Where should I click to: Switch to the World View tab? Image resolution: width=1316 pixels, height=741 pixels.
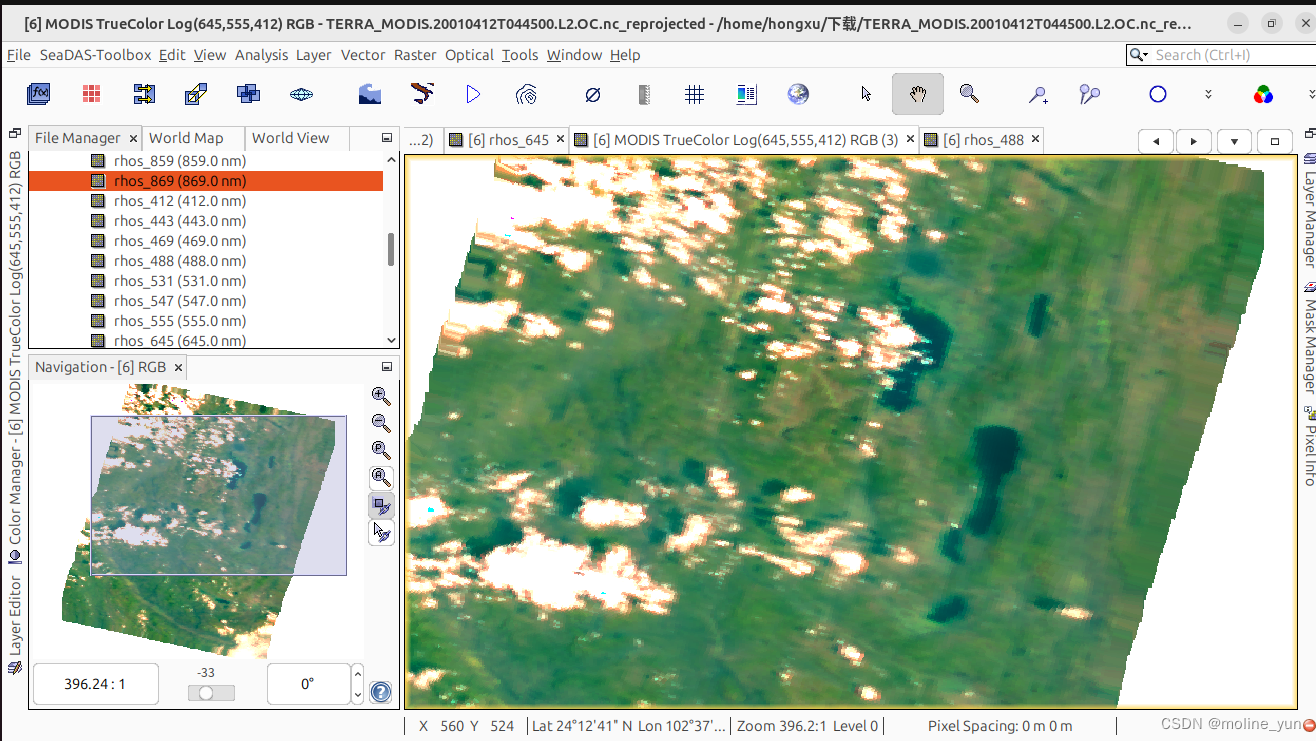coord(290,138)
